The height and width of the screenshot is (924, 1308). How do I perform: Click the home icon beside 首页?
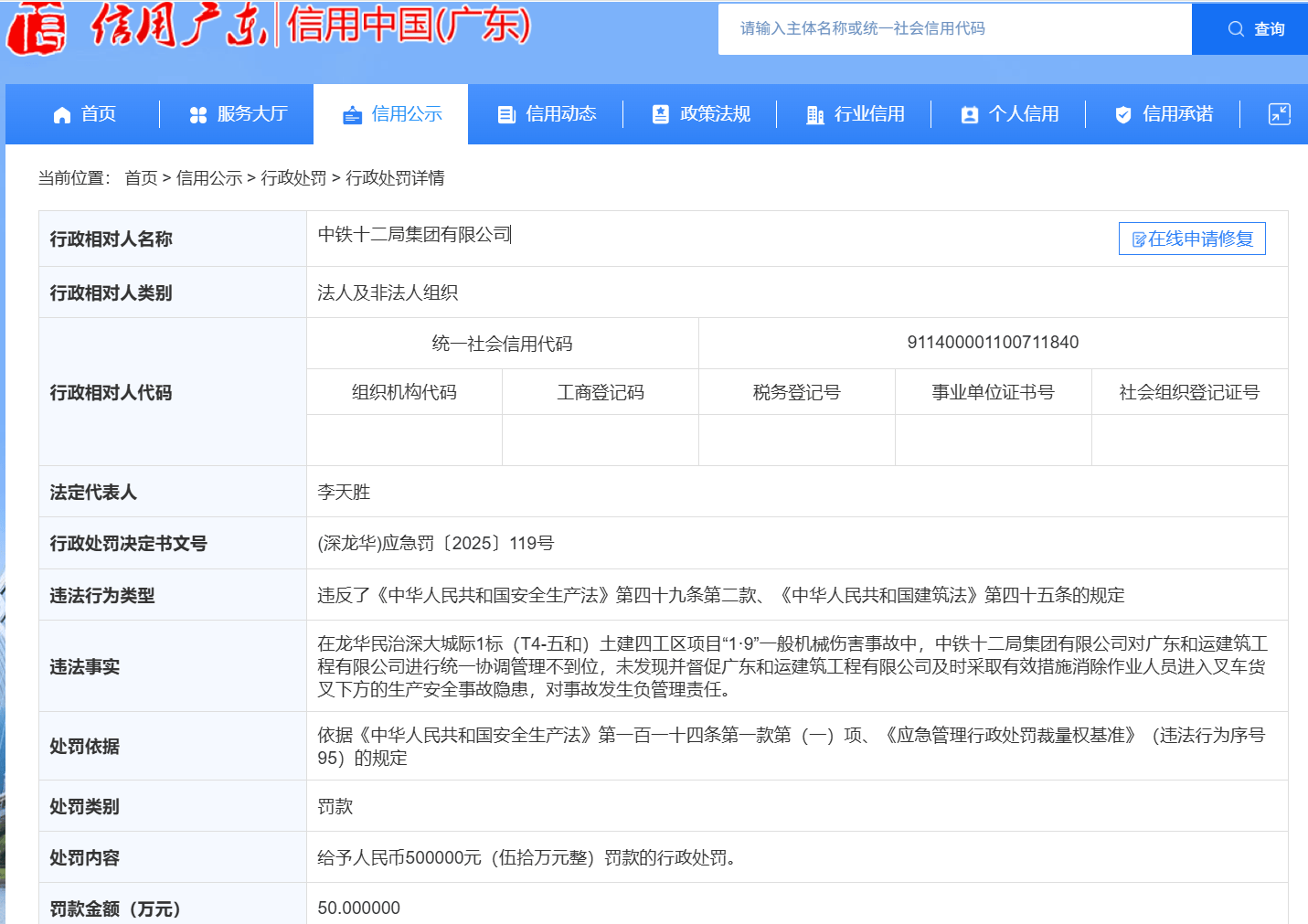(62, 115)
